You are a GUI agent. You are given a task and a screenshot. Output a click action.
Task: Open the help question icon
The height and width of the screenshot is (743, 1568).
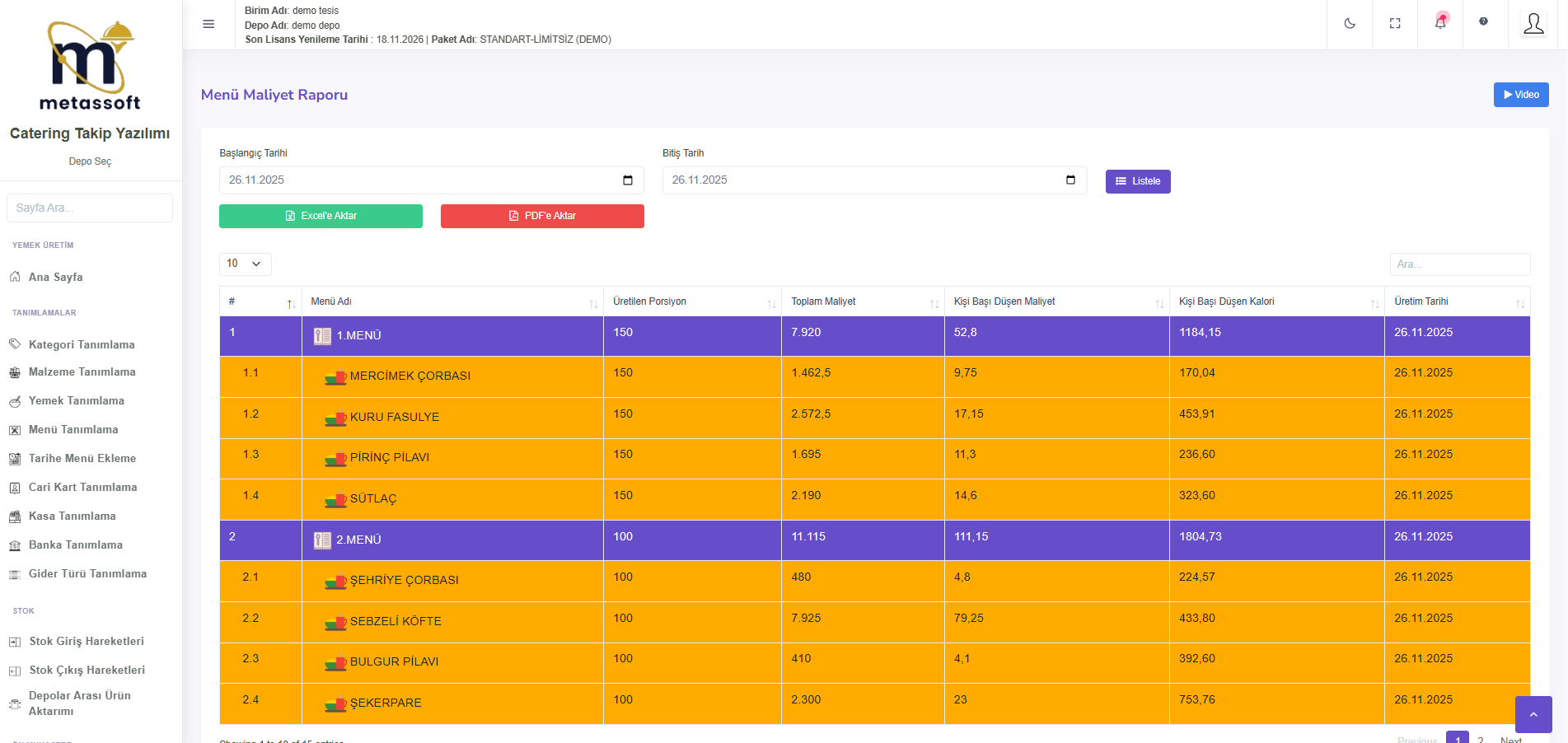(1483, 22)
